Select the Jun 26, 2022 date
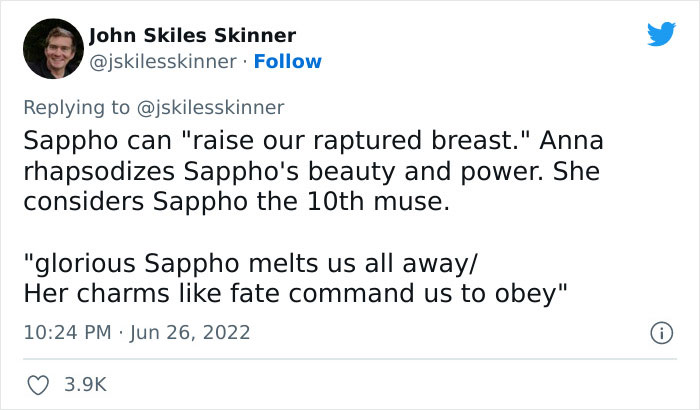 [190, 333]
